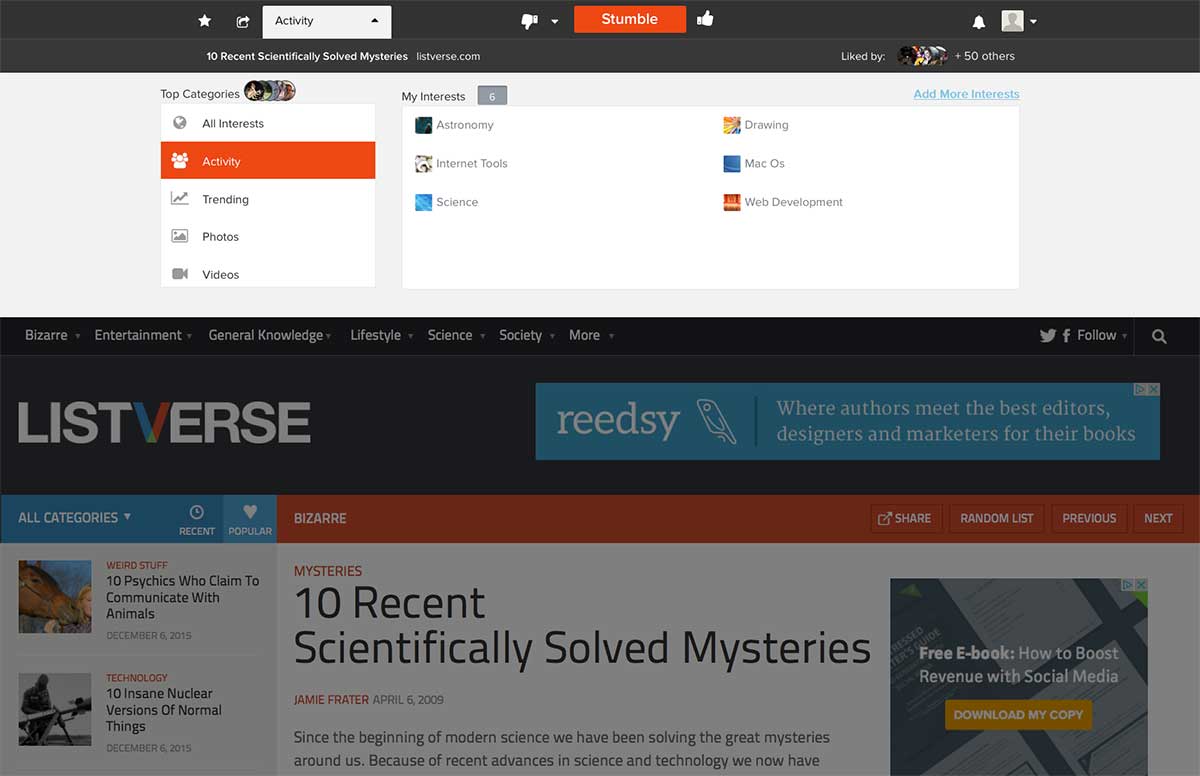1200x776 pixels.
Task: Open the ALL CATEGORIES dropdown
Action: (75, 518)
